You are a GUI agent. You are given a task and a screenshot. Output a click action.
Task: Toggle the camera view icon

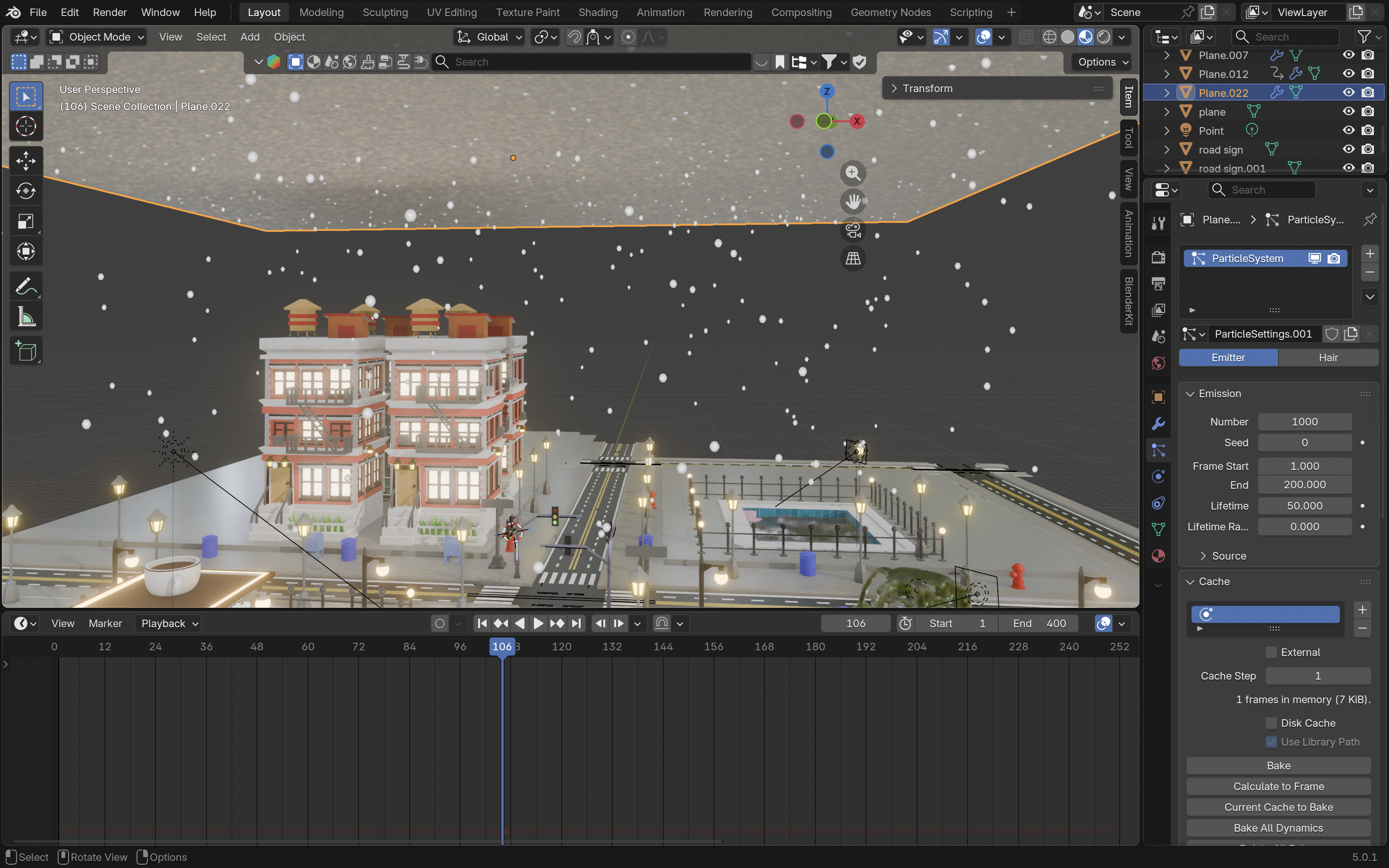pyautogui.click(x=853, y=230)
